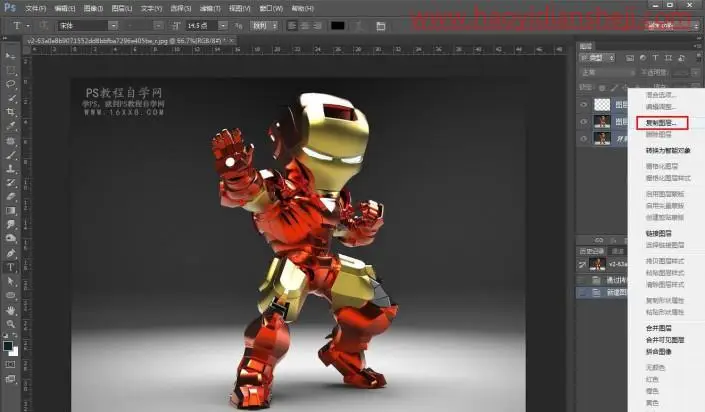This screenshot has width=705, height=412.
Task: Click the adjustment layer filter icon
Action: [x=643, y=58]
